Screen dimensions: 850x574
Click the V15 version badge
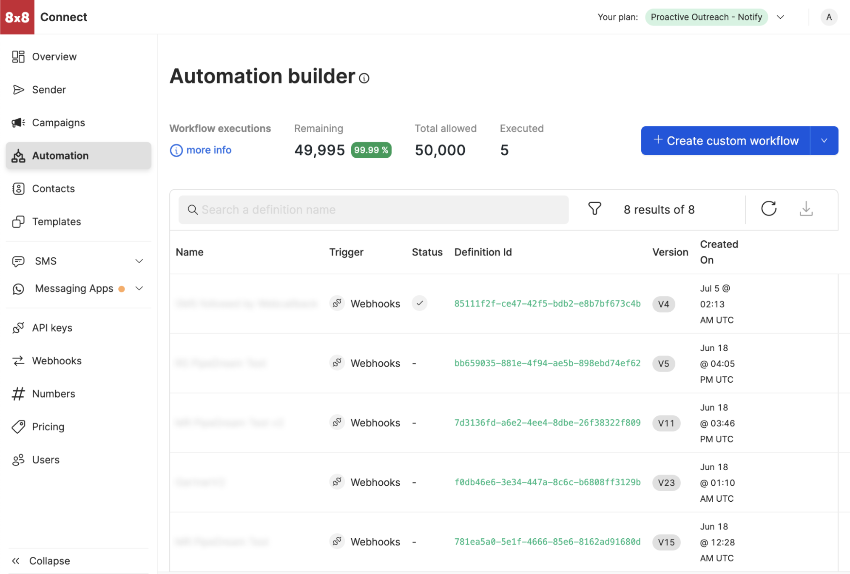click(666, 542)
